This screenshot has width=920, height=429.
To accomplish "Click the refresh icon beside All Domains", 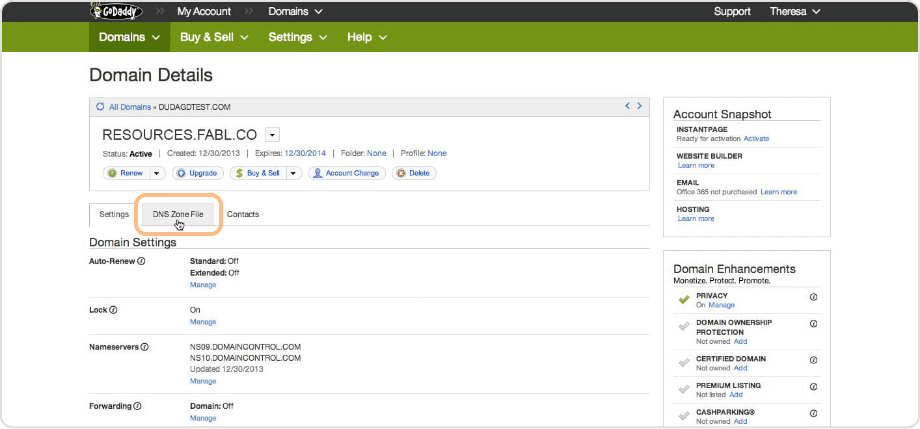I will pos(100,107).
